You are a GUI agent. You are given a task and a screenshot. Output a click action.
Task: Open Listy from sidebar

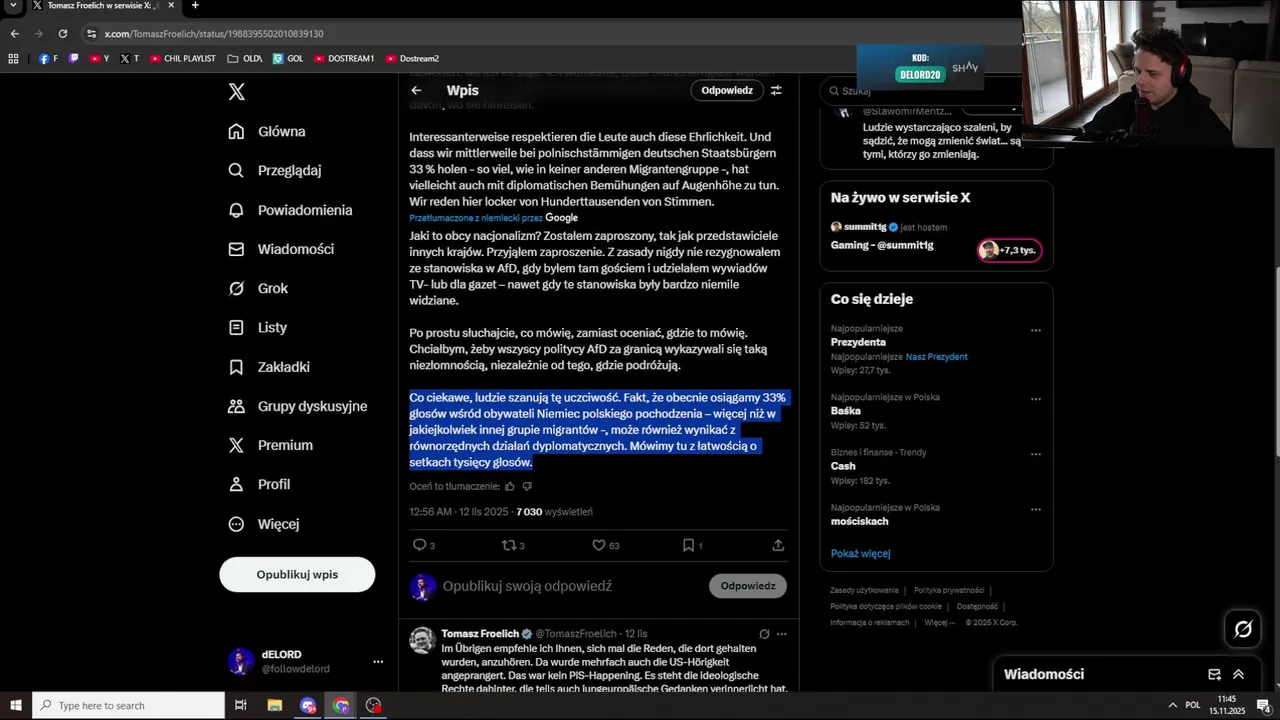(257, 327)
